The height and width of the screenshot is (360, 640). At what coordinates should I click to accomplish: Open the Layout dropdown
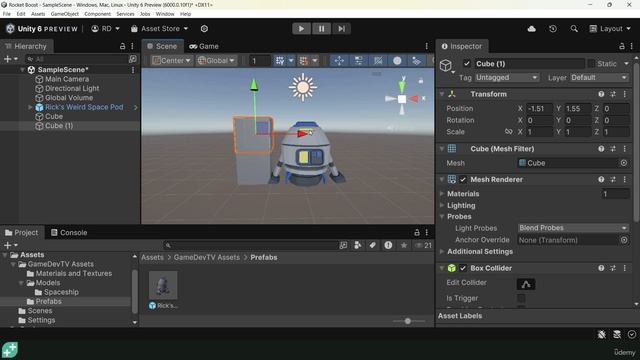610,29
